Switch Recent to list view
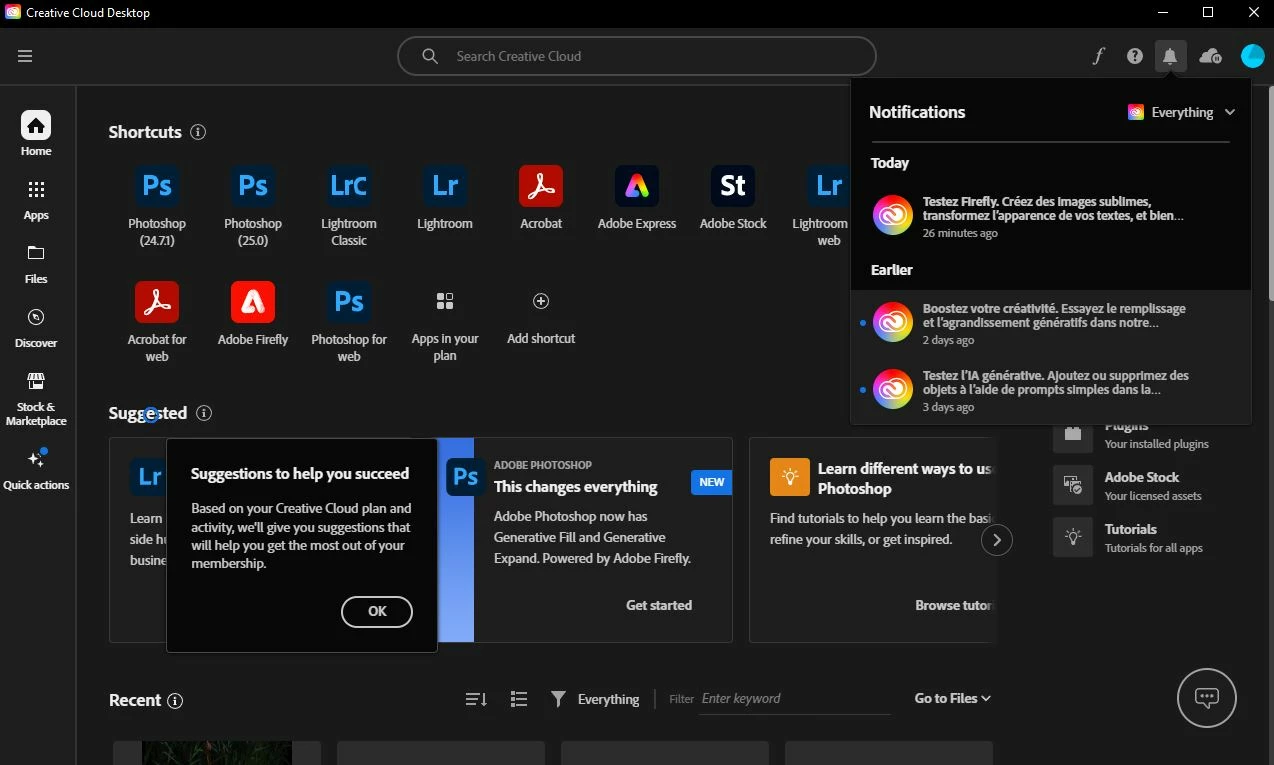This screenshot has height=765, width=1274. point(518,699)
